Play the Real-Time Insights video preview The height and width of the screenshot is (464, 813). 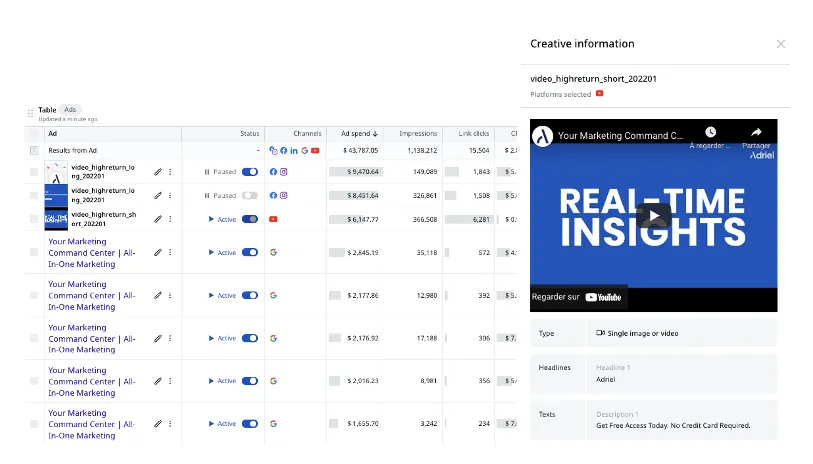click(x=653, y=216)
